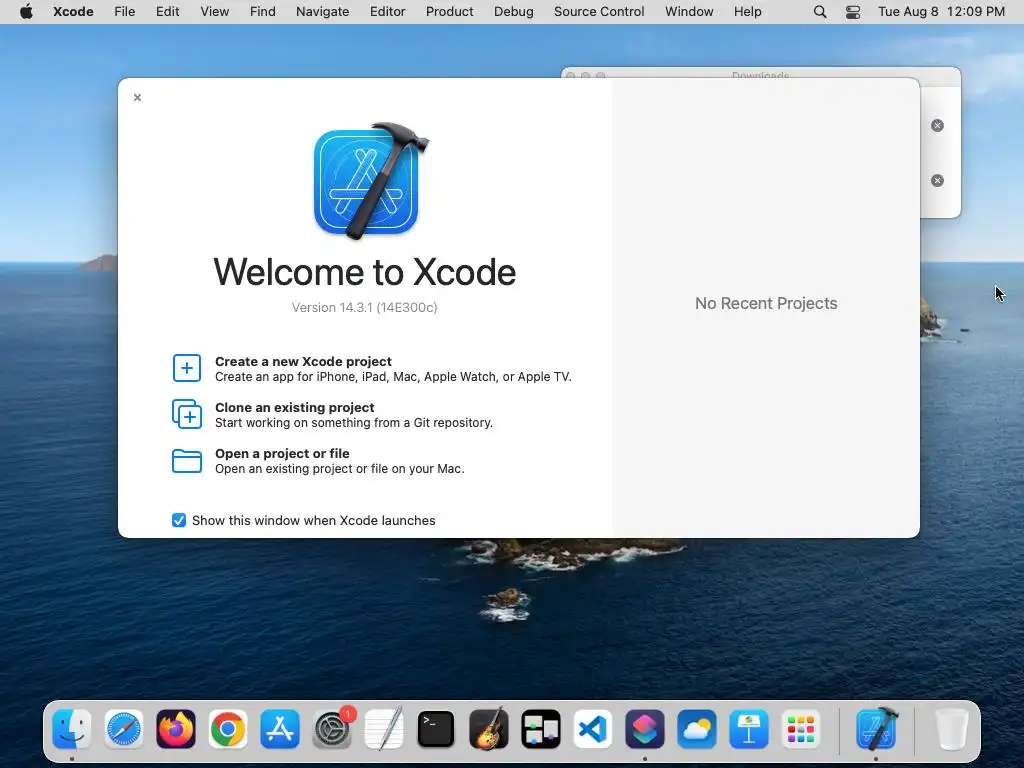Launch Firefox from the Dock
This screenshot has width=1024, height=768.
[176, 729]
